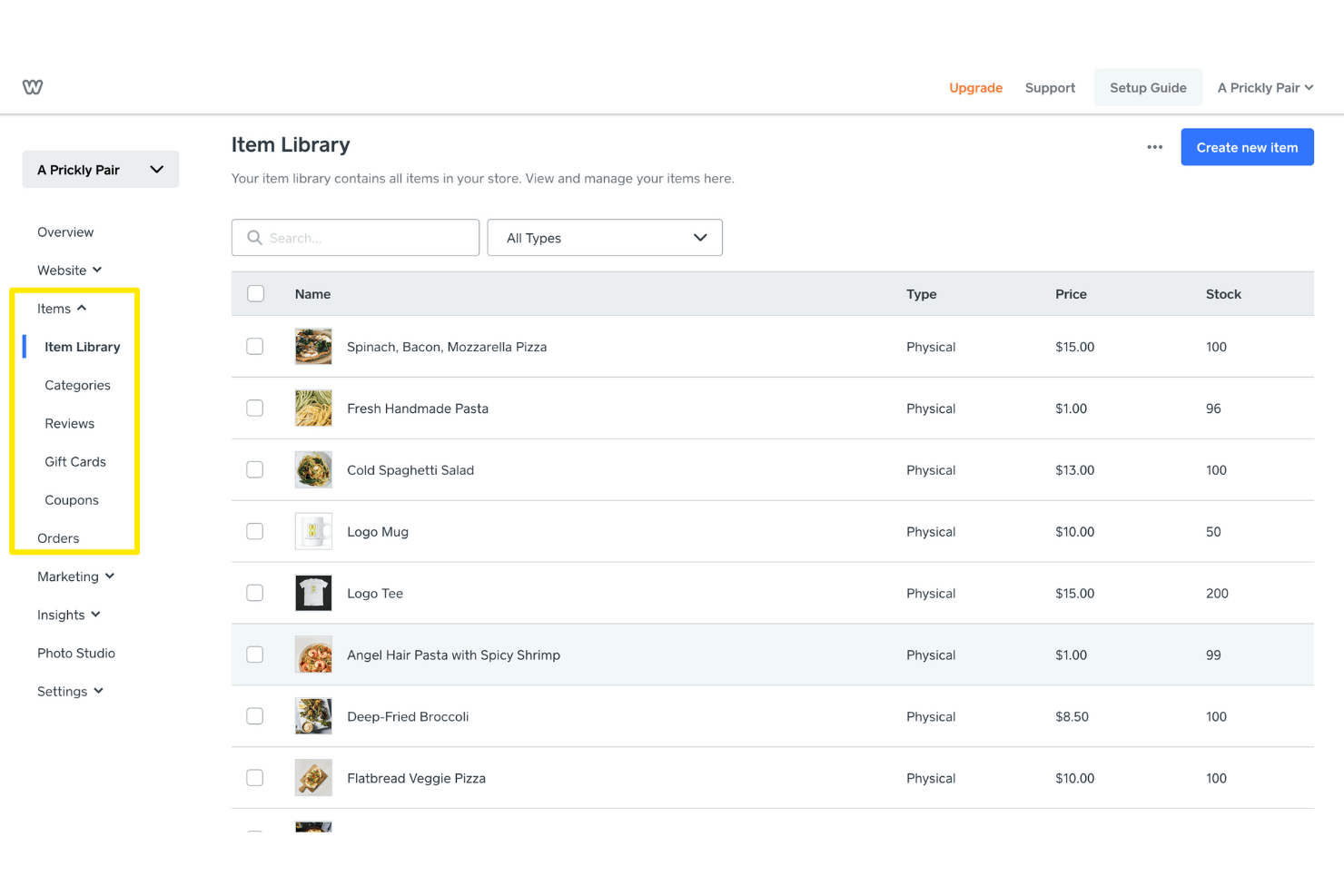Open the A Prickly Pair site selector
1344x896 pixels.
click(101, 170)
